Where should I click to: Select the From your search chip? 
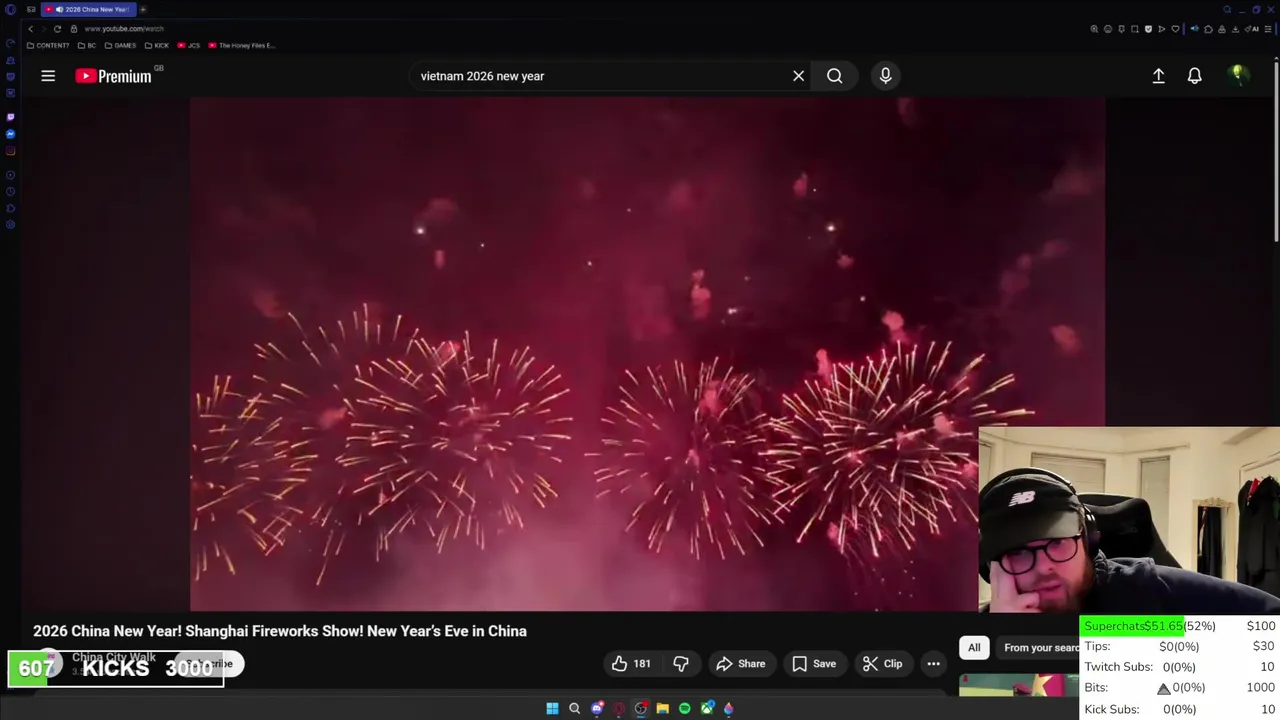(x=1040, y=648)
